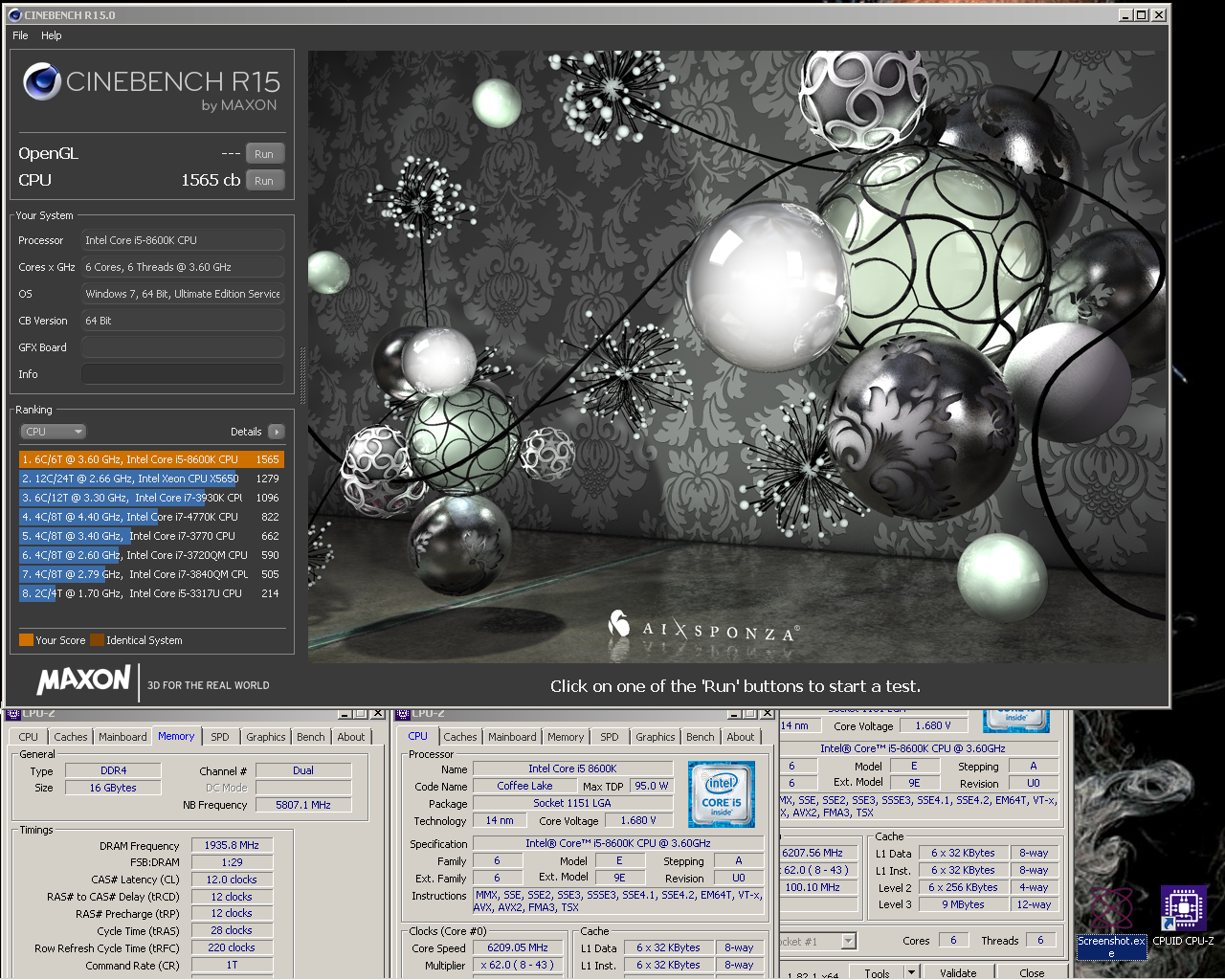Switch to the Caches tab in the middle CPU-Z window

click(x=460, y=737)
